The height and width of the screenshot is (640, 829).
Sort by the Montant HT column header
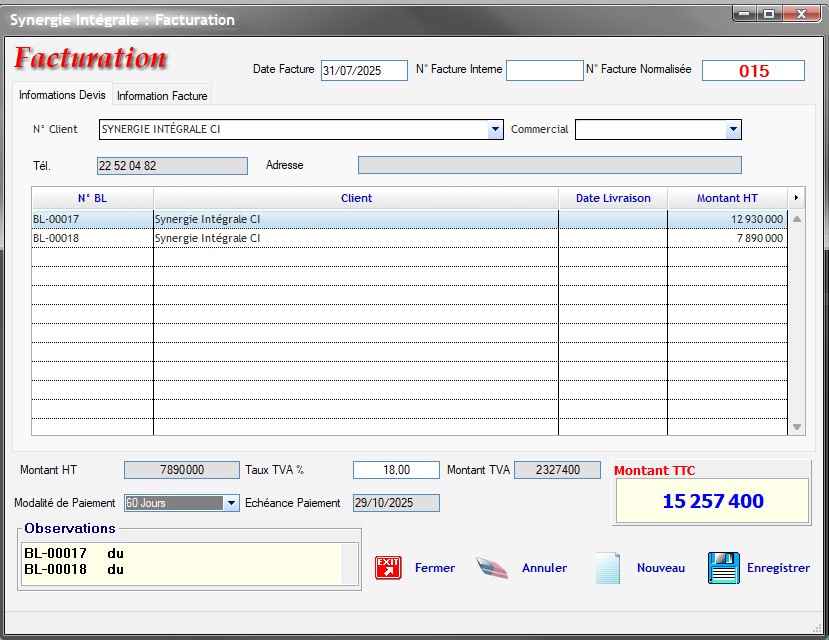tap(727, 198)
